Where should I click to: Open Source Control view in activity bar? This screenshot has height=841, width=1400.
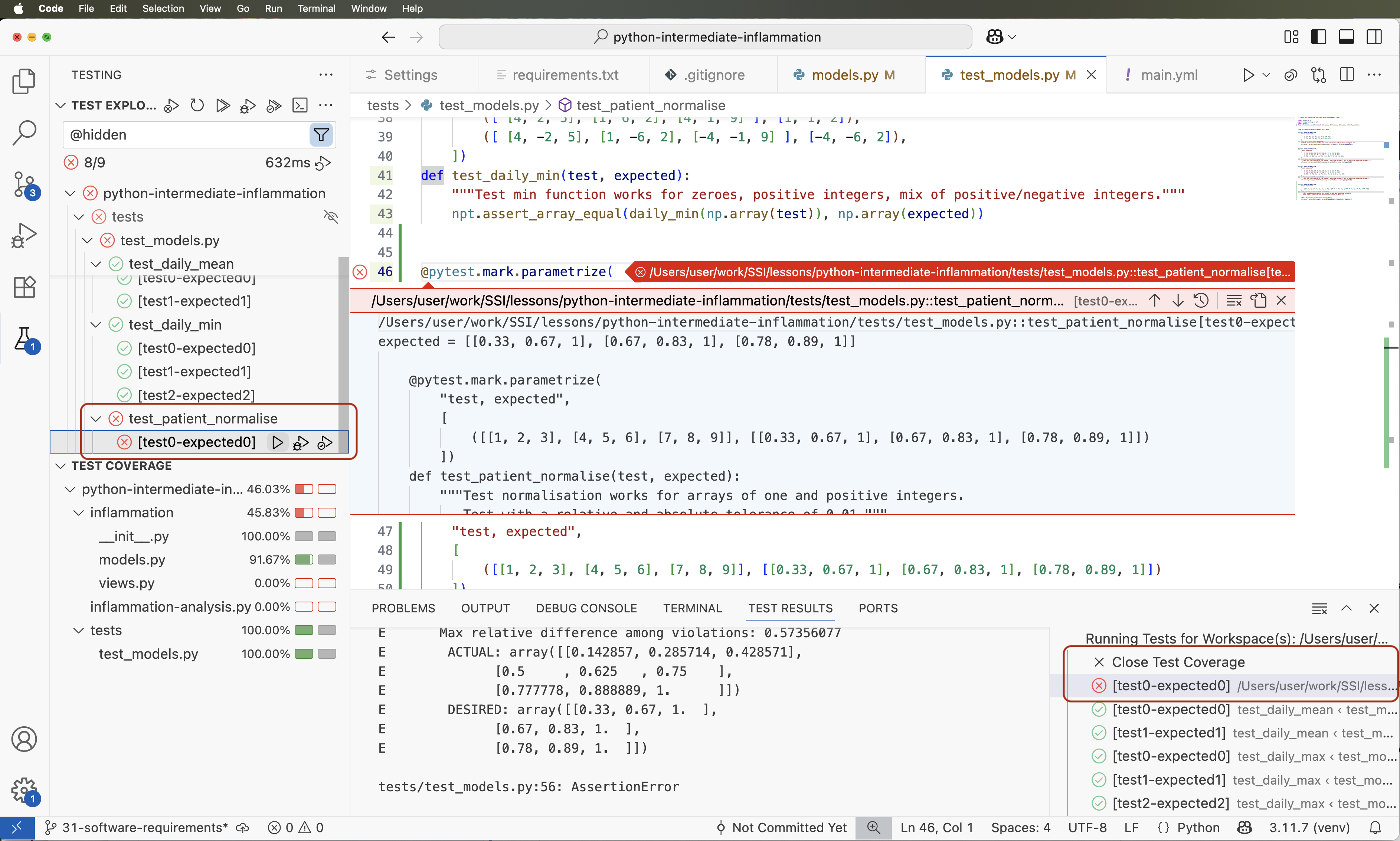click(x=24, y=184)
